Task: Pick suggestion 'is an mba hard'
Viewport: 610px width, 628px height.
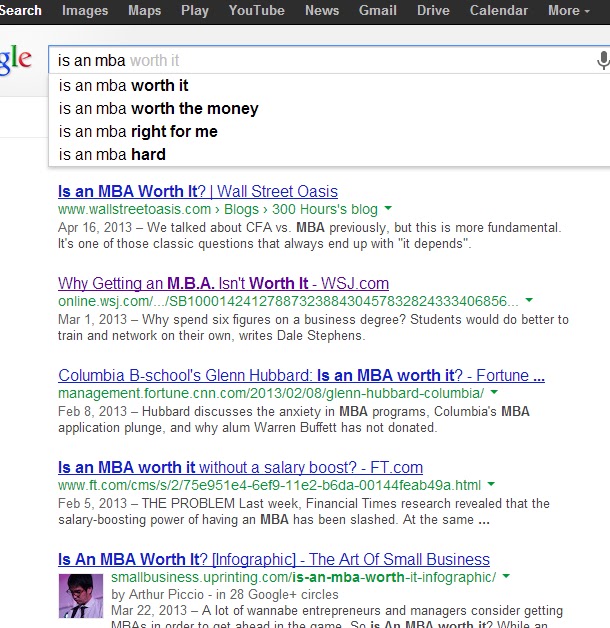Action: (329, 155)
